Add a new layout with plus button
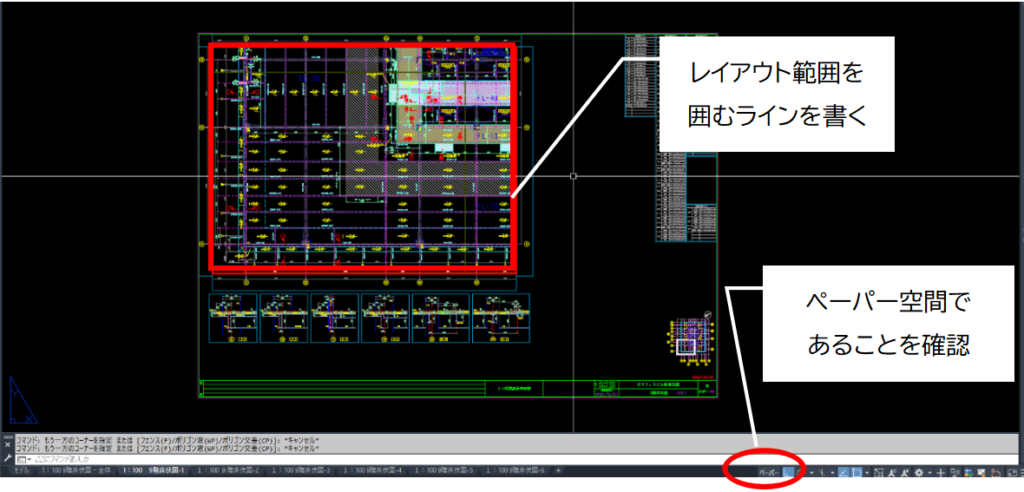Image resolution: width=1024 pixels, height=492 pixels. [558, 470]
